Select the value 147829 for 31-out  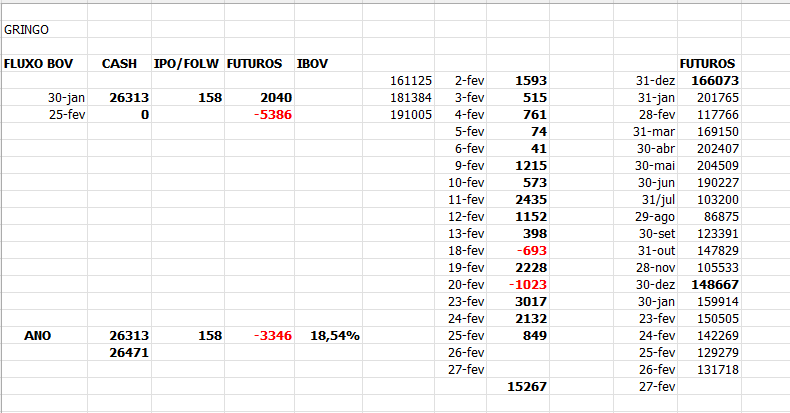tap(709, 251)
